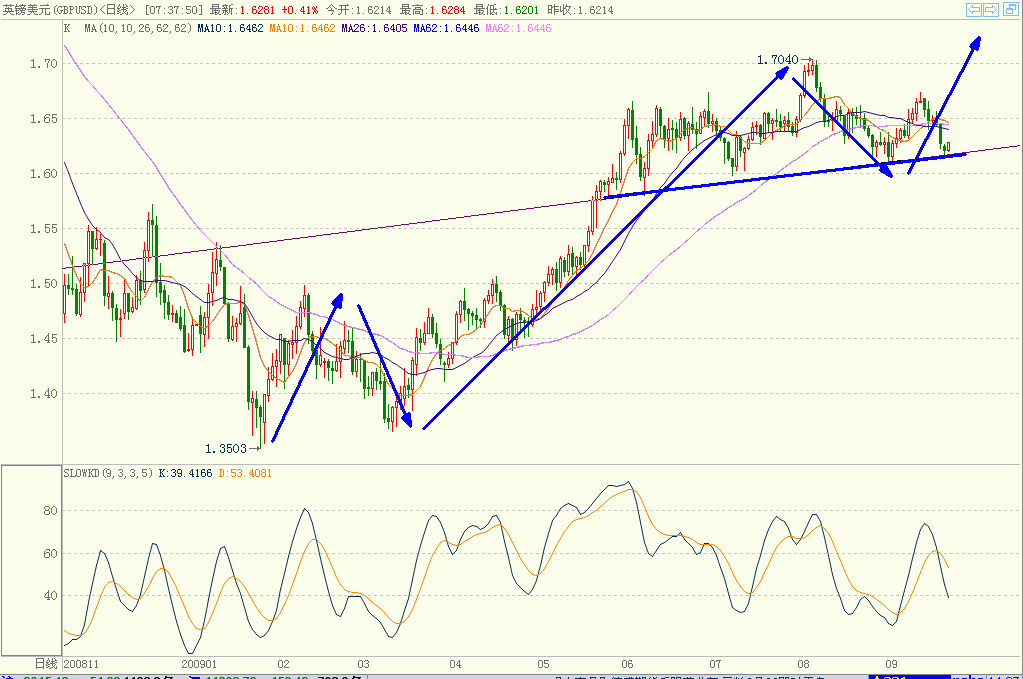Click the D:53.4081 value

click(245, 473)
